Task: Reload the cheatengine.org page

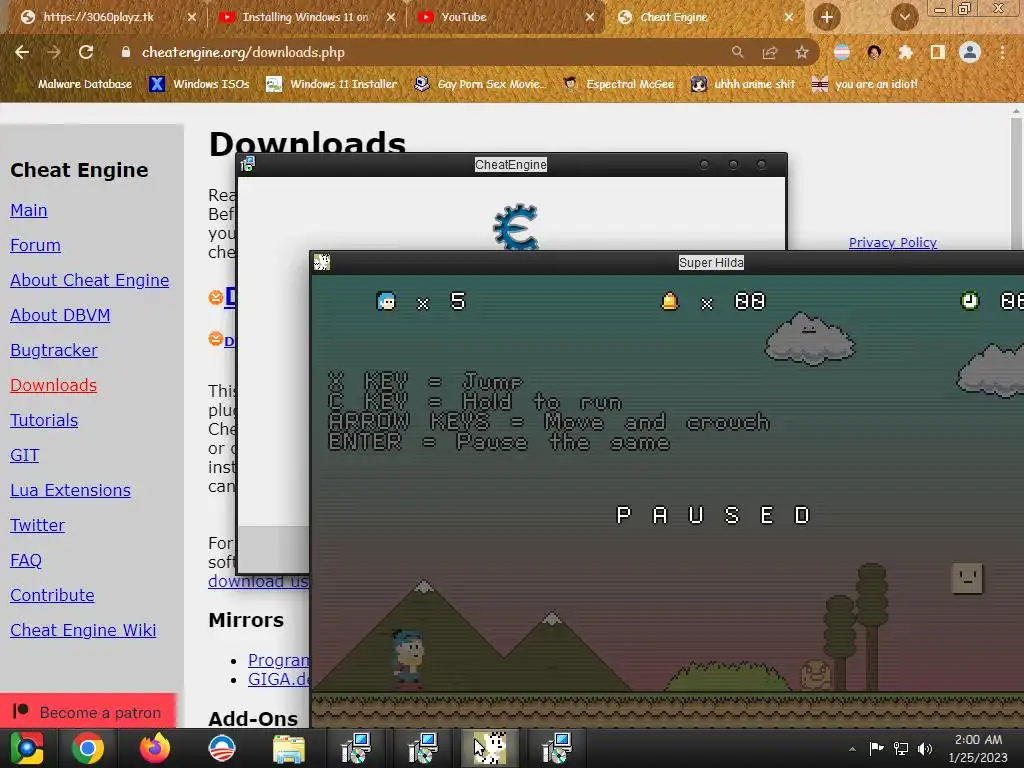Action: (86, 52)
